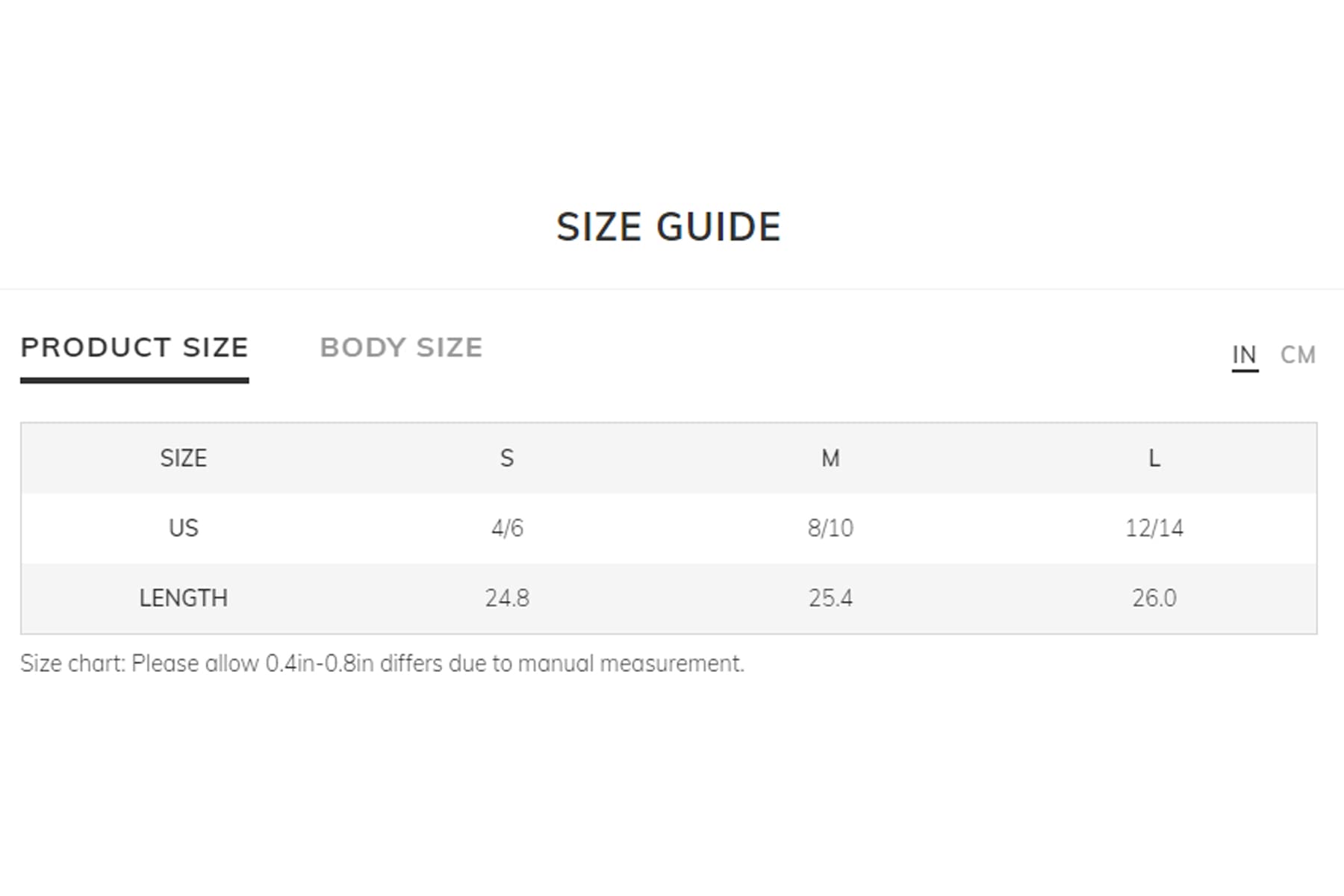Set measurement units to IN
Image resolution: width=1344 pixels, height=896 pixels.
1244,355
